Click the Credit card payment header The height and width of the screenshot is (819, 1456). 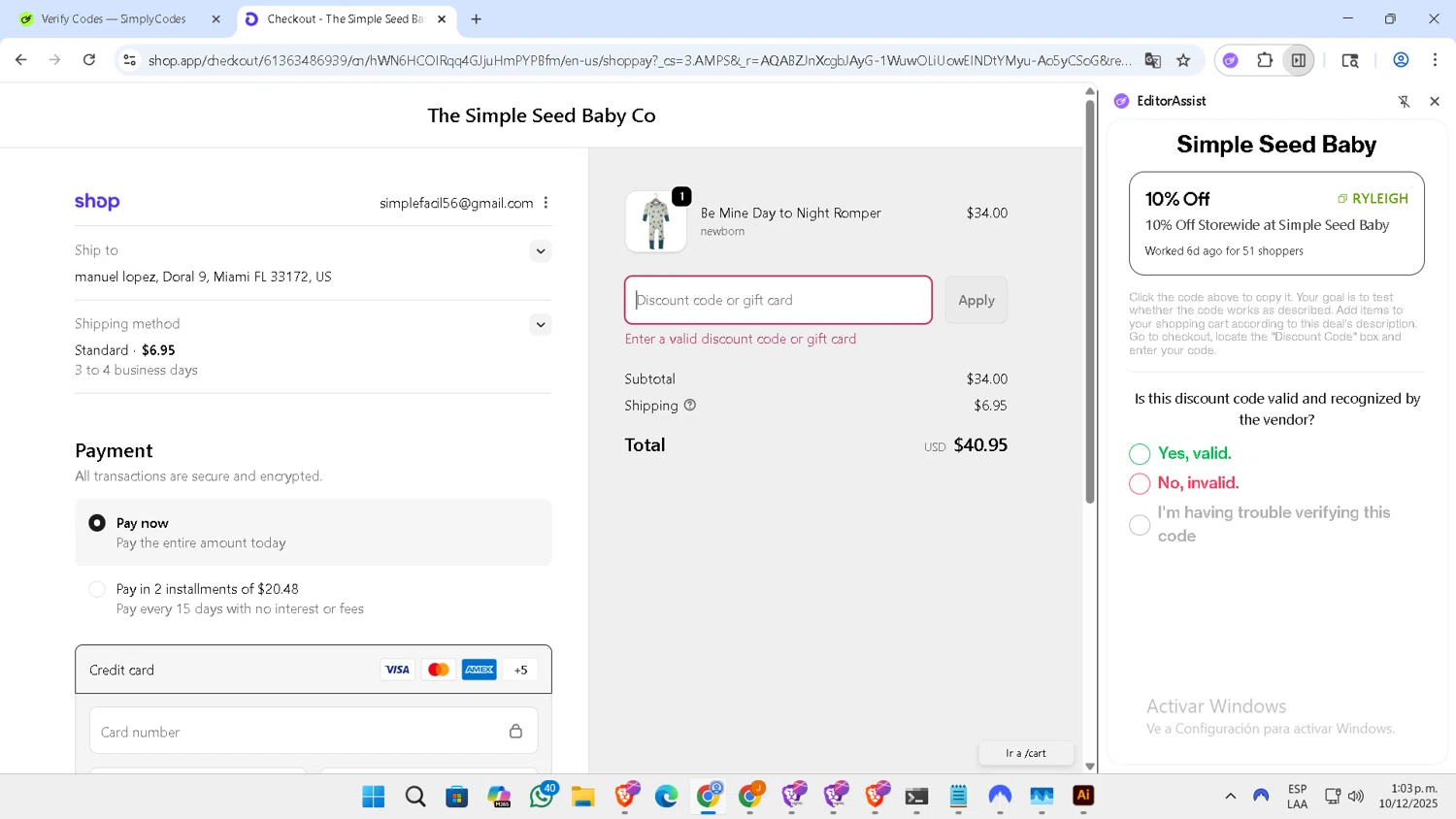314,670
